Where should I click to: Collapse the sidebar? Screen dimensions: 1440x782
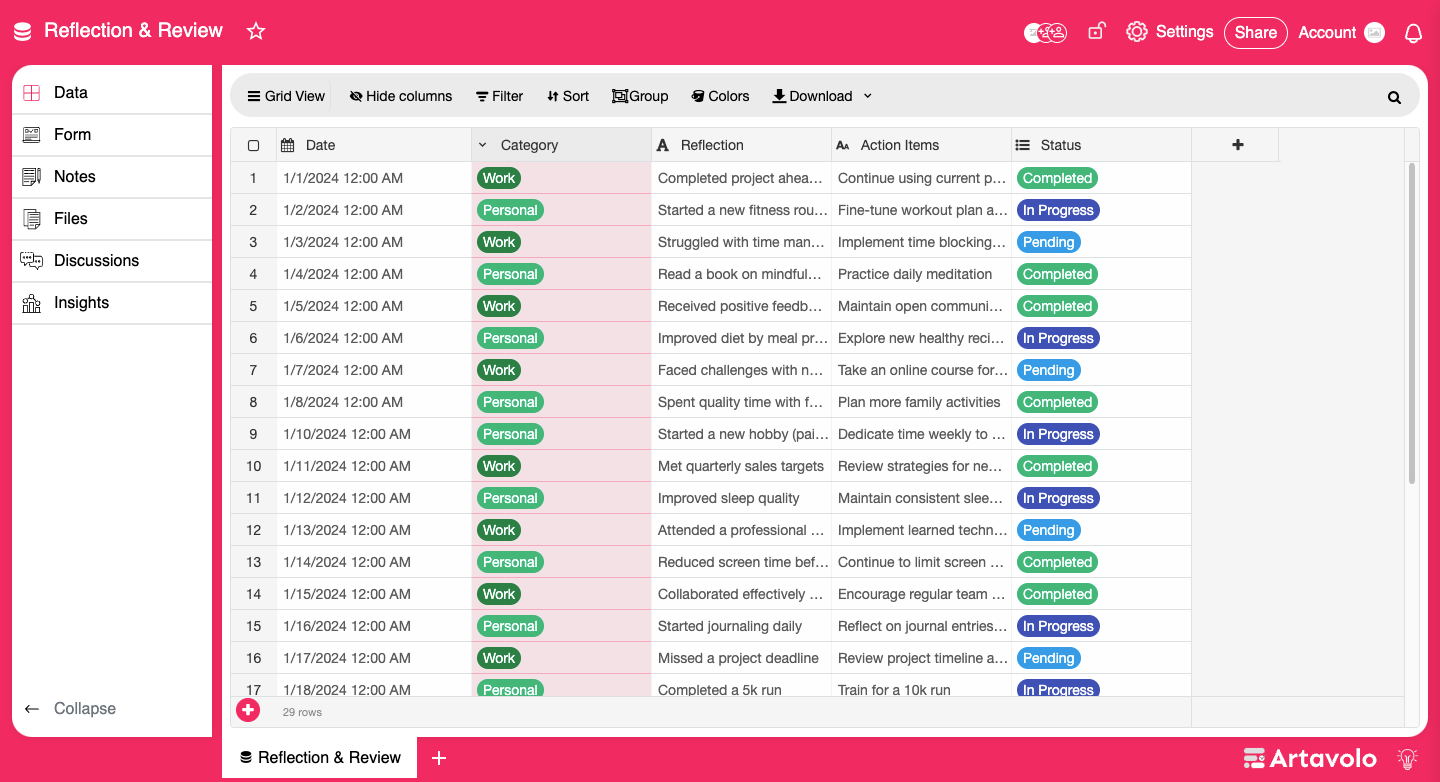tap(70, 708)
